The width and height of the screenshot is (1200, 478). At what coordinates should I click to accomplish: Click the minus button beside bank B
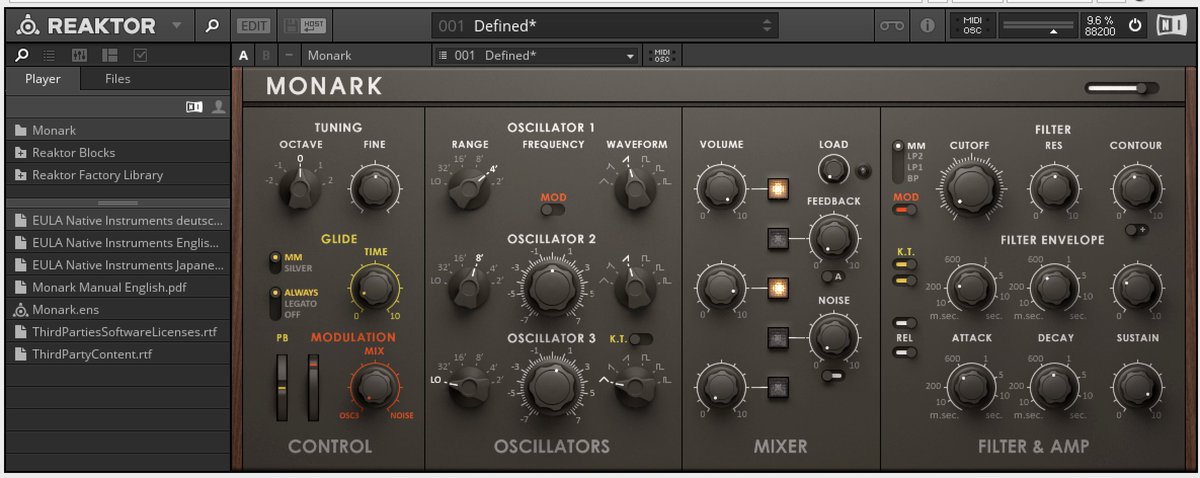288,56
